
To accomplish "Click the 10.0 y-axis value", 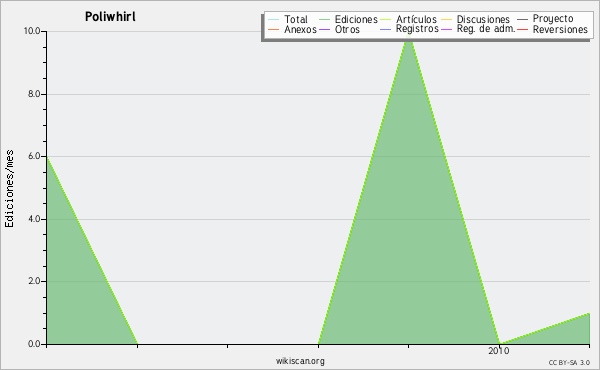I will tap(32, 31).
